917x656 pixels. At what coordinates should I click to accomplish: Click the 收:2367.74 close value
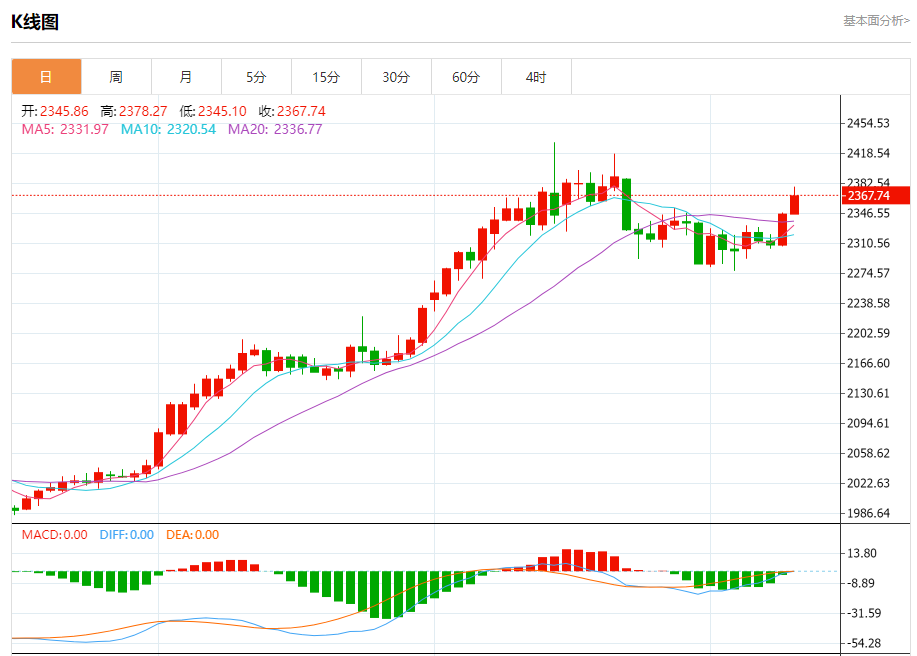tap(292, 111)
